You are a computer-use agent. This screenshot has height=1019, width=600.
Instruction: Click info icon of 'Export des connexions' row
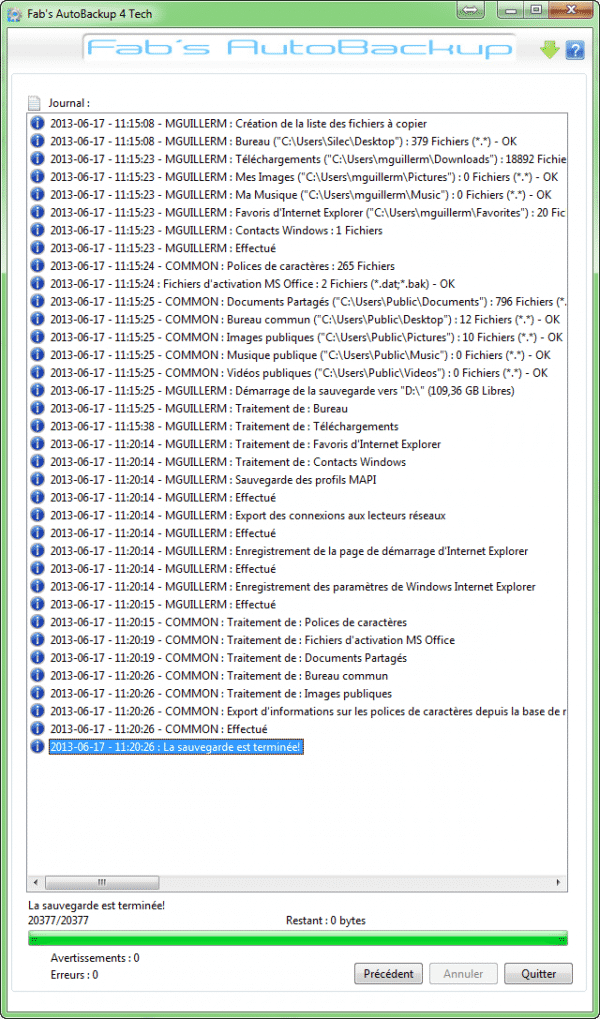tap(37, 515)
